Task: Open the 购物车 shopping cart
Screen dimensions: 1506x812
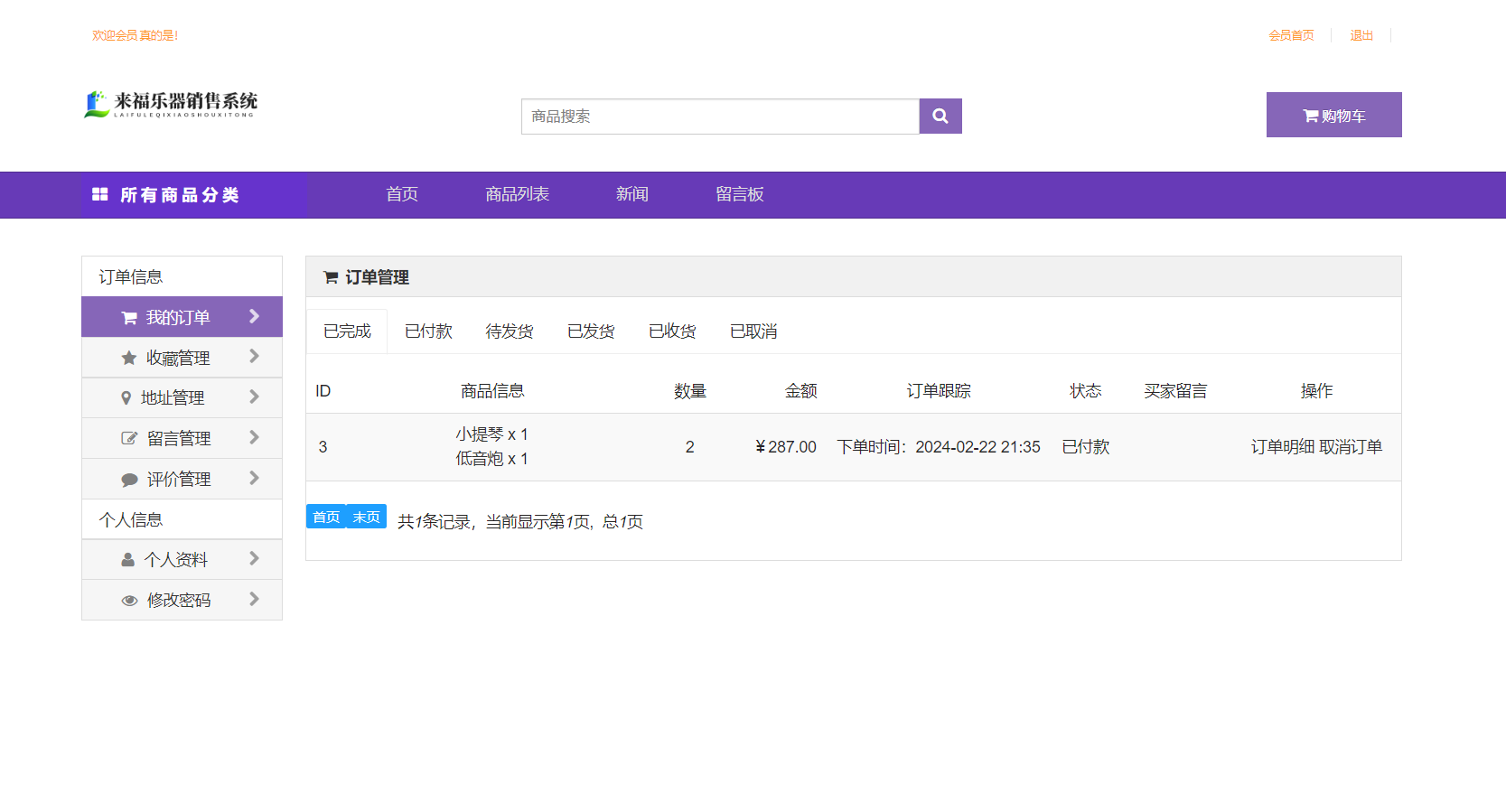Action: (1333, 115)
